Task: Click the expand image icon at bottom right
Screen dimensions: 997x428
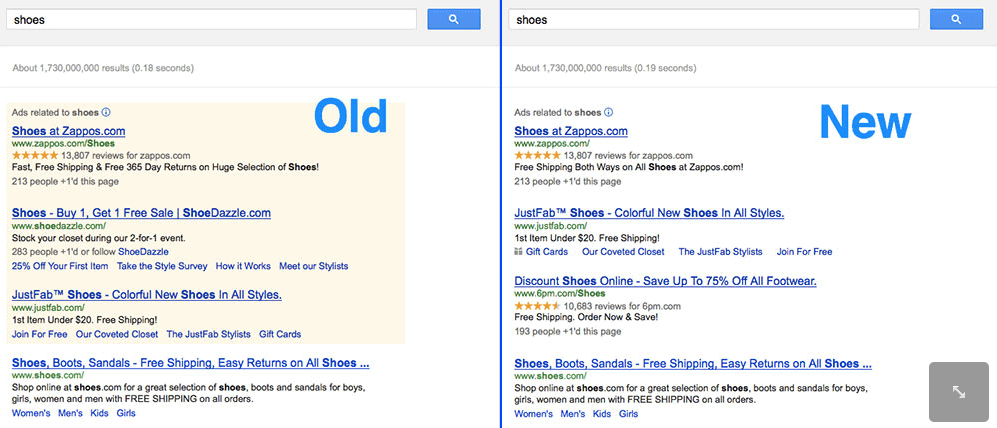Action: [x=959, y=392]
